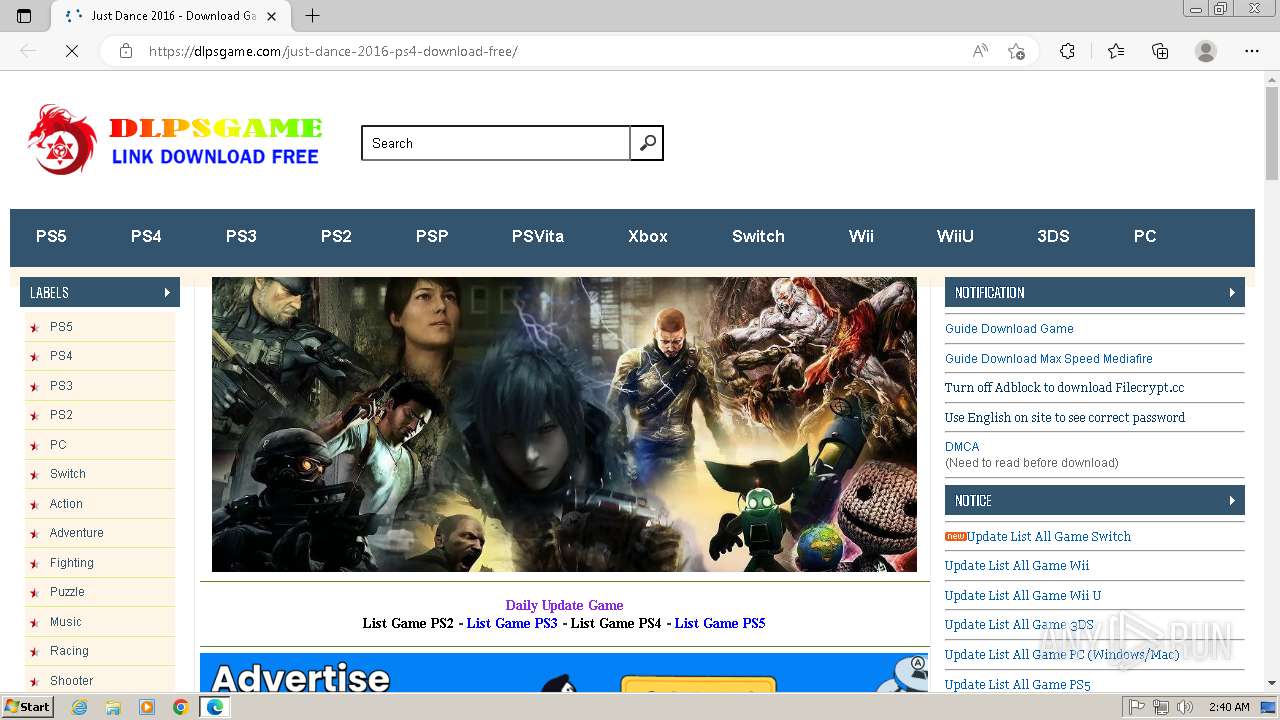The height and width of the screenshot is (720, 1280).
Task: Open the Xbox navigation menu item
Action: (648, 237)
